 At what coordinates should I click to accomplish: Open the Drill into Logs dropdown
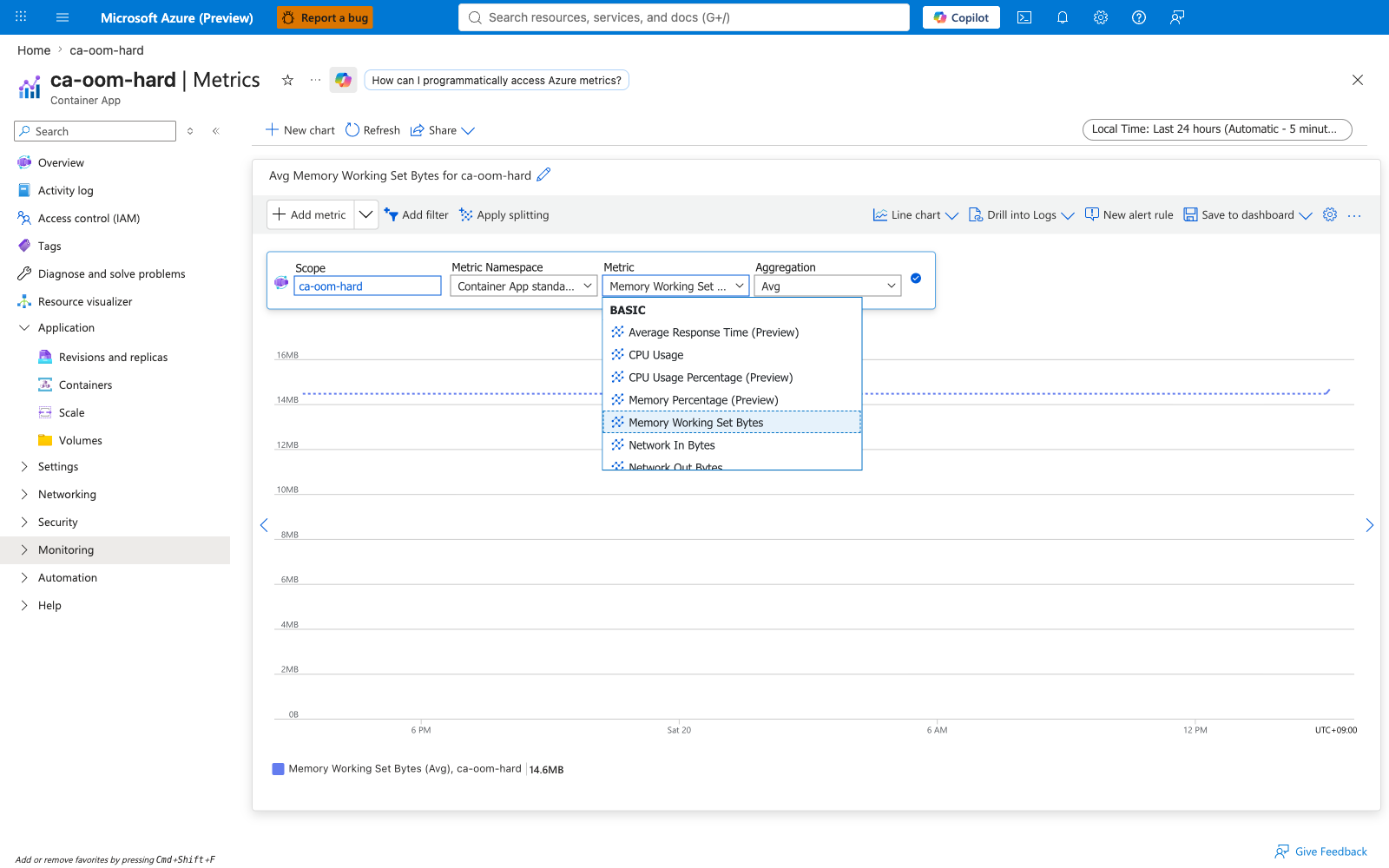point(1022,215)
